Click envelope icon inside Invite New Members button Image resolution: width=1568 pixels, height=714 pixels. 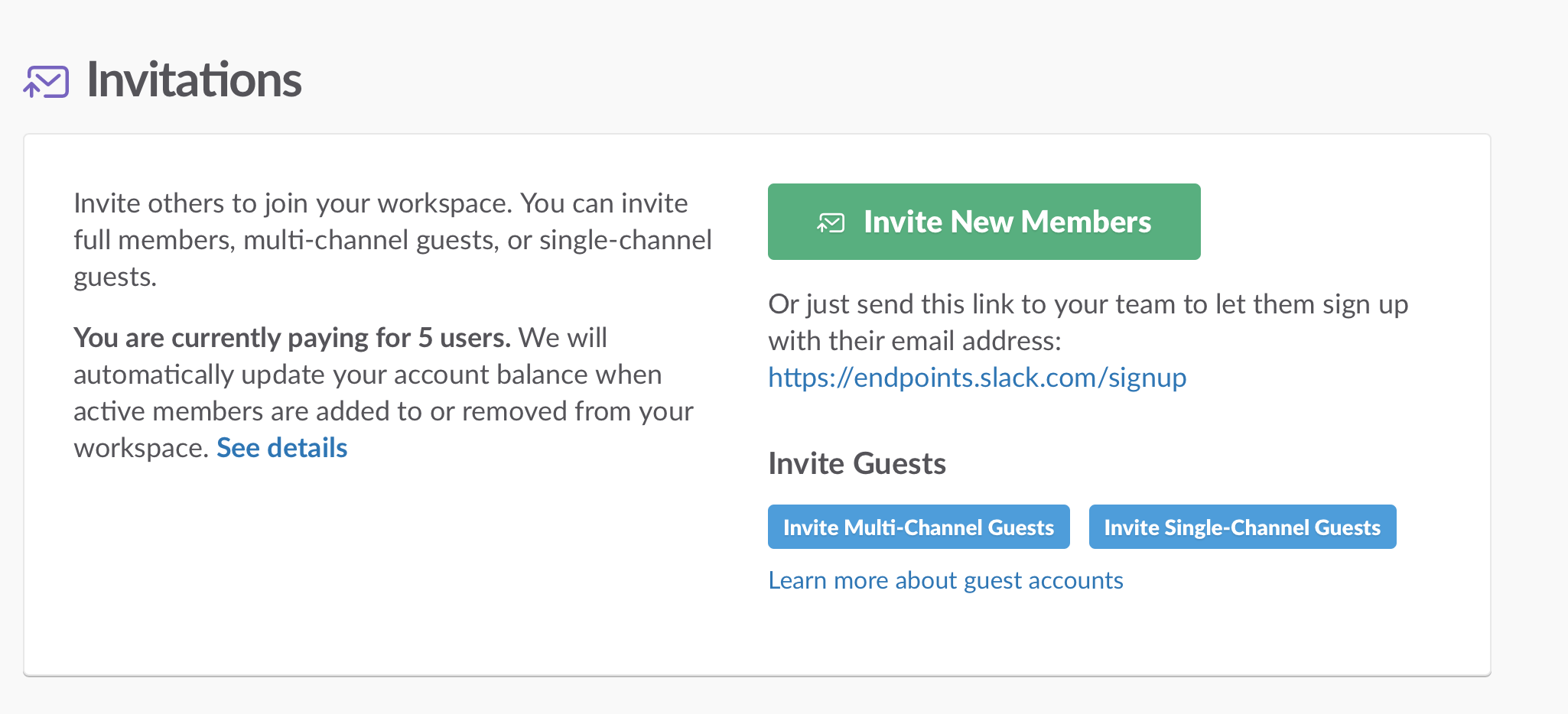(831, 222)
